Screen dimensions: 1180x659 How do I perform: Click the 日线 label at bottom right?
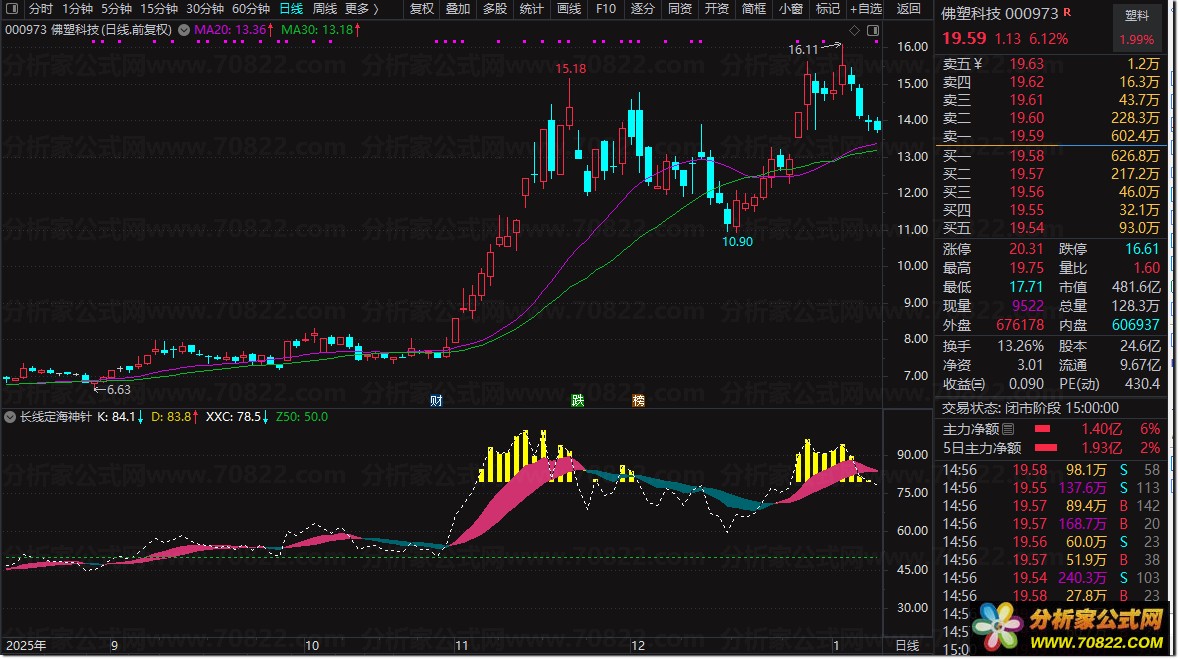tap(906, 646)
